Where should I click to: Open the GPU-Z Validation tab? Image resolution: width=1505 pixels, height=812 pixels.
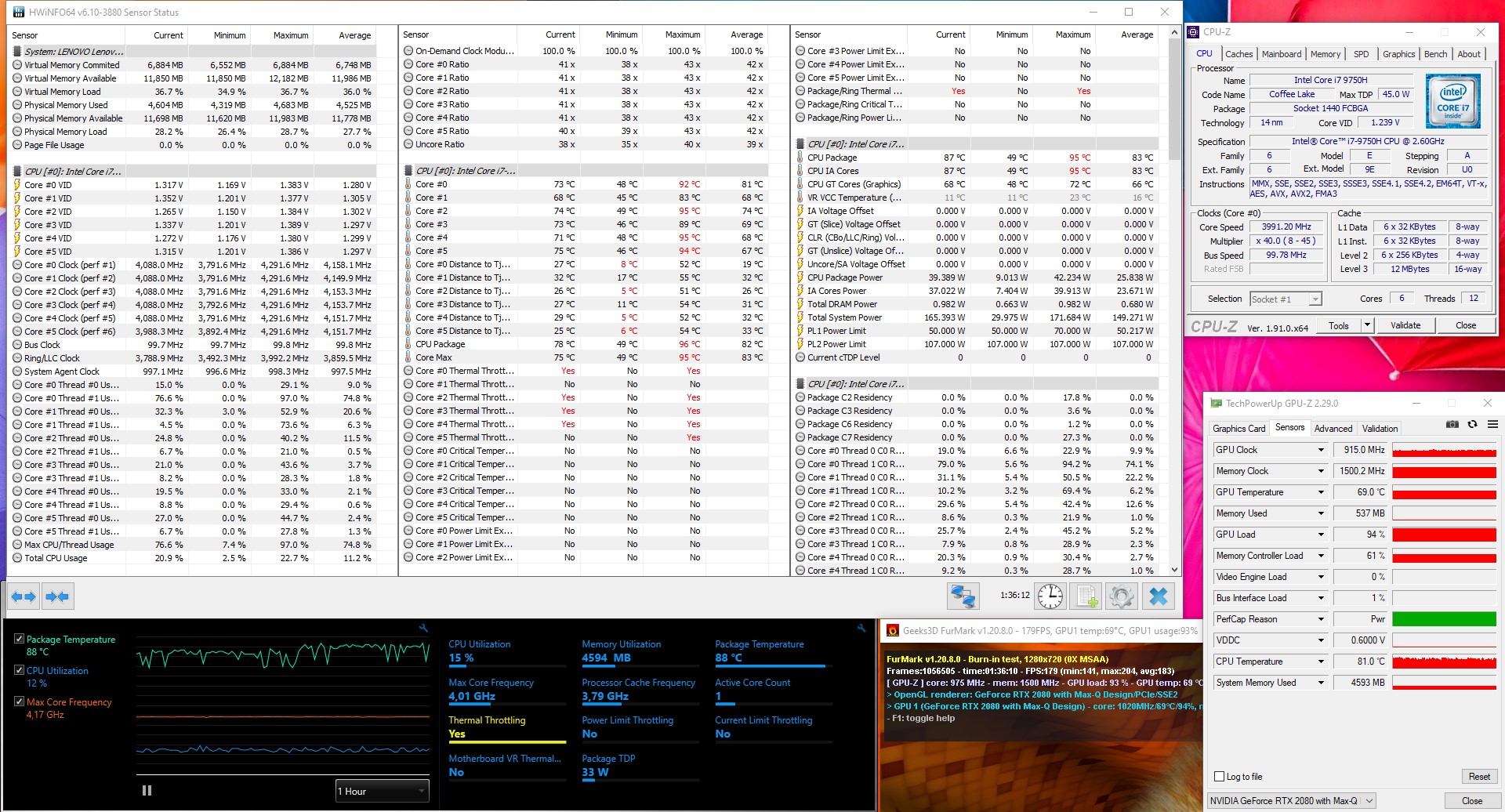1380,429
